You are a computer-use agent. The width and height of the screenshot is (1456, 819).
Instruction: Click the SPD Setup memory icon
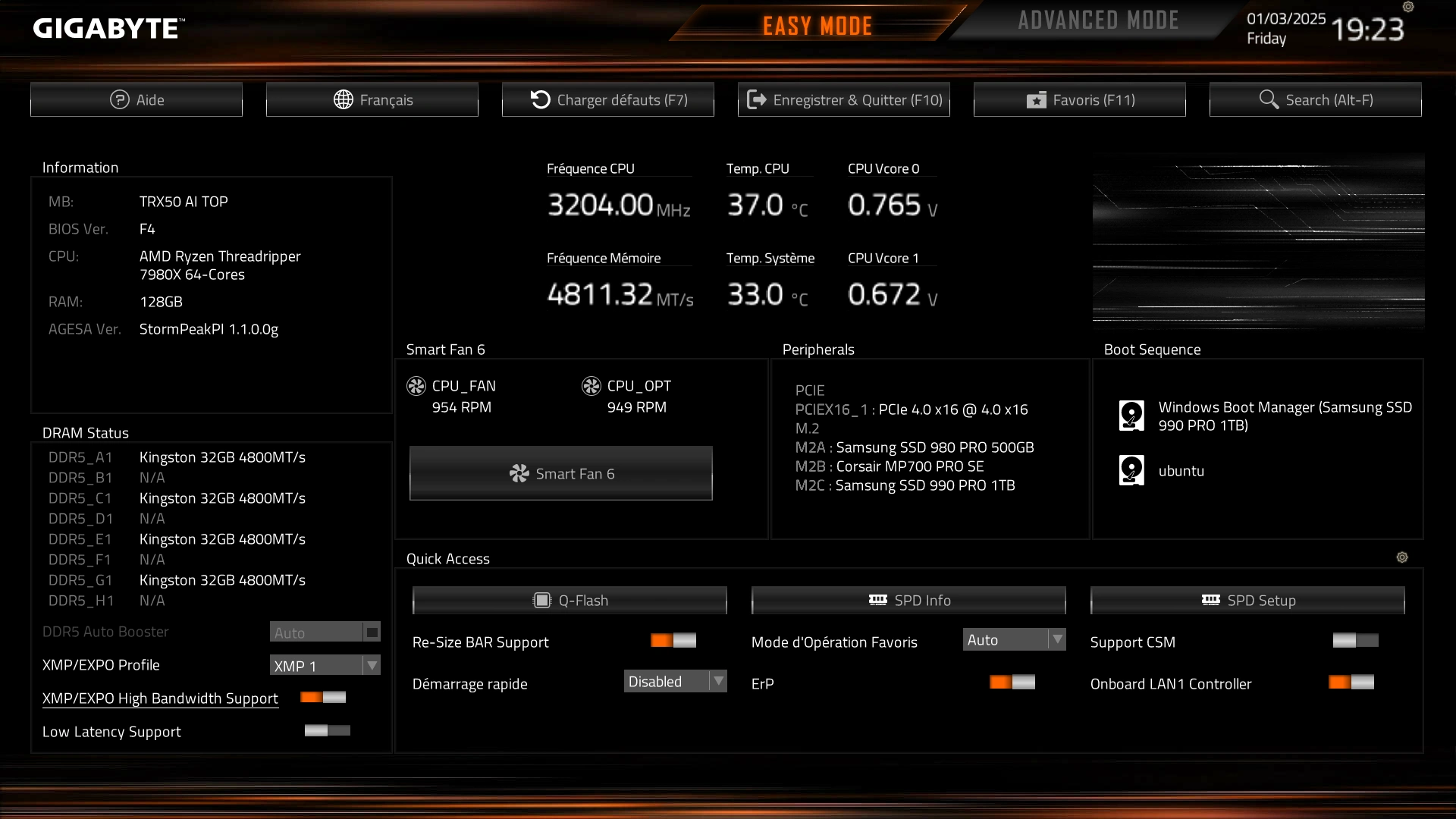pyautogui.click(x=1211, y=600)
